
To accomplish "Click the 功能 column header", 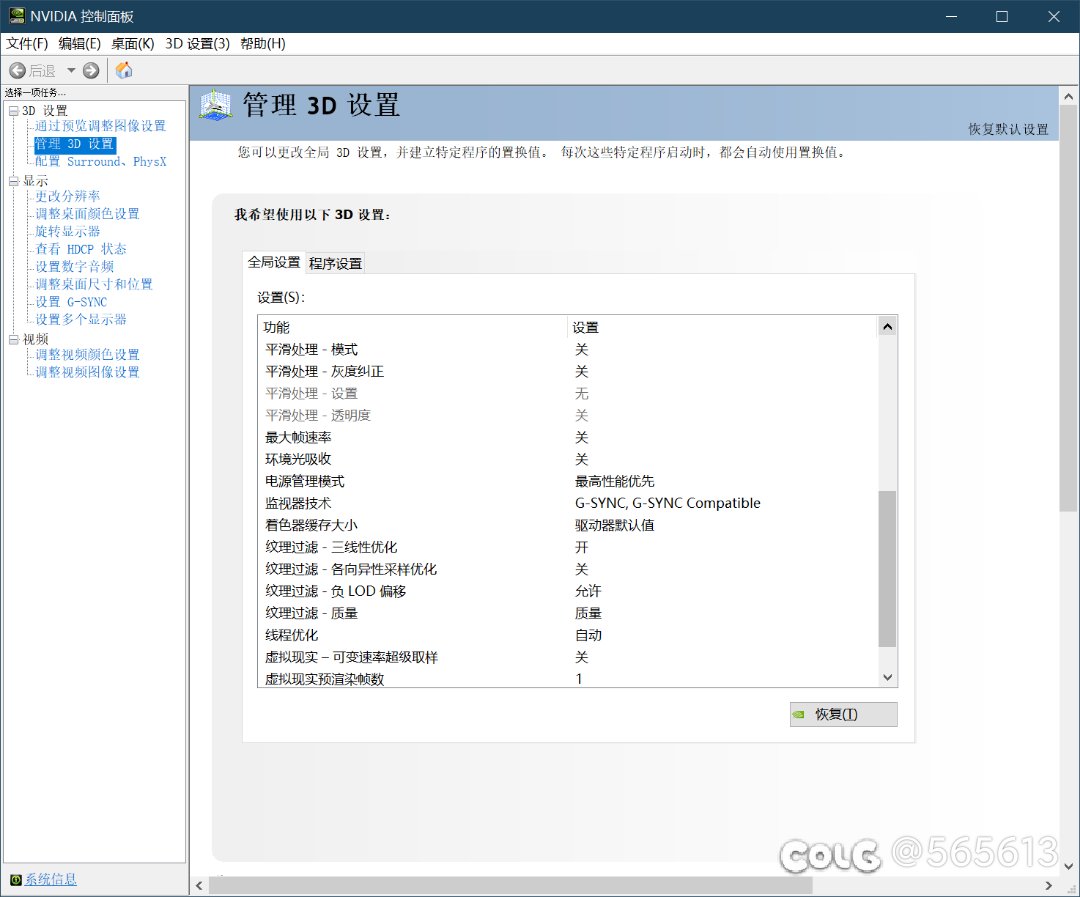I will coord(413,327).
